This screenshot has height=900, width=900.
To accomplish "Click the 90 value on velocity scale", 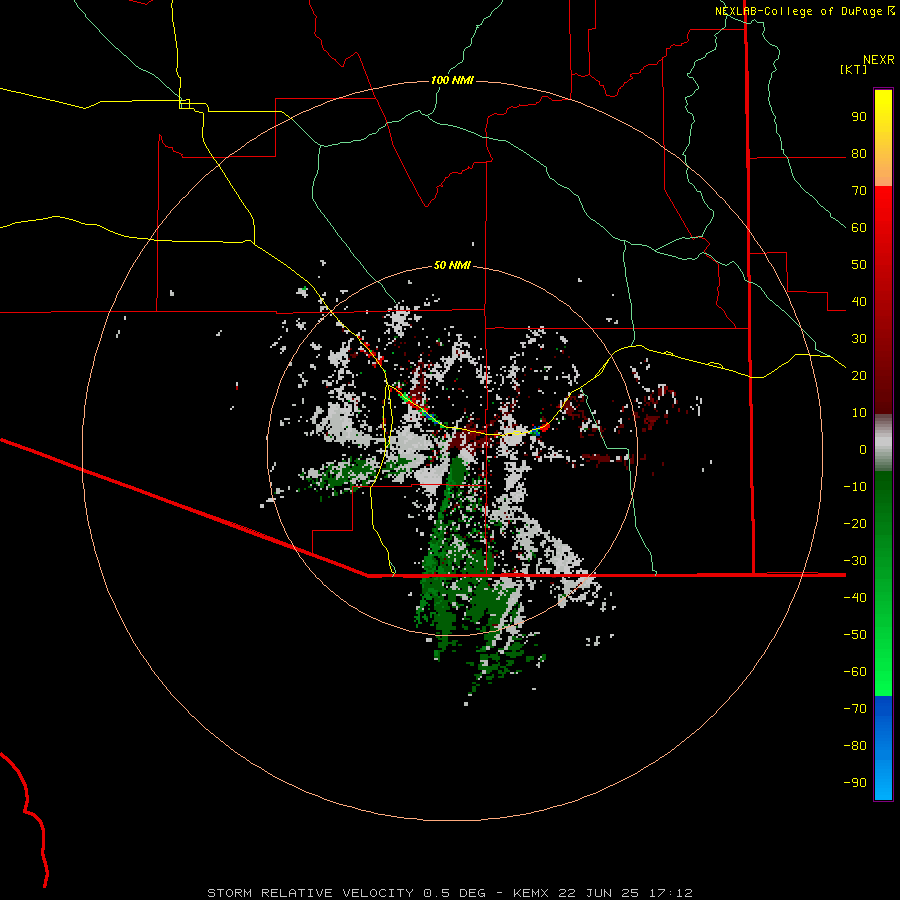I will (x=859, y=117).
